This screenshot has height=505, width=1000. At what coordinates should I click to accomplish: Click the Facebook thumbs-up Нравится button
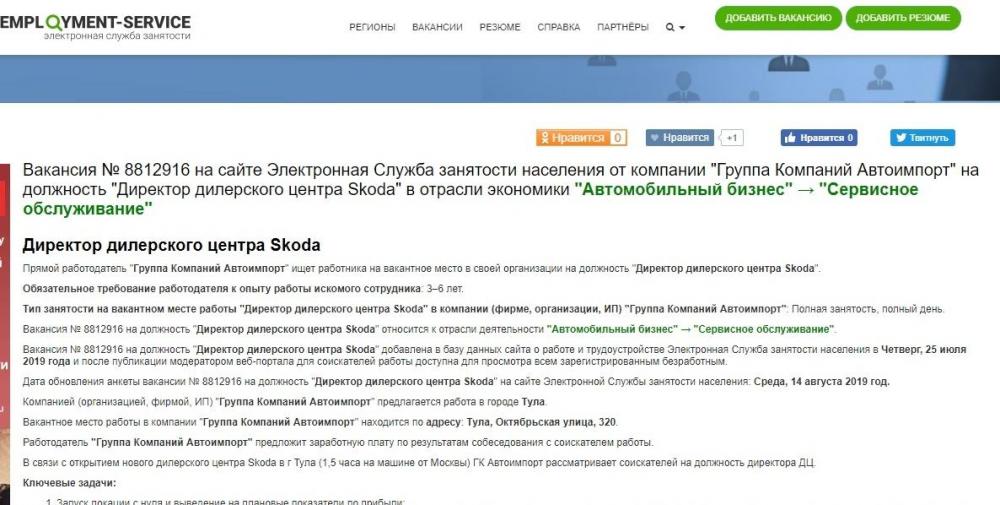818,138
